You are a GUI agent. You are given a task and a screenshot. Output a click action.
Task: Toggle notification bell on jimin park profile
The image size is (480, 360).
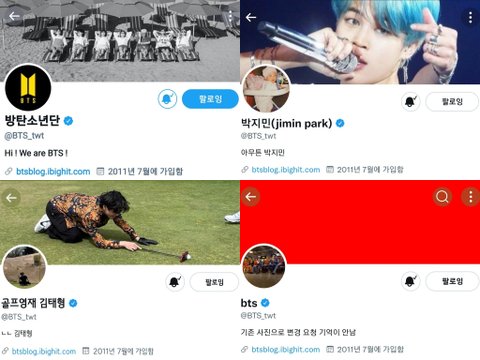point(411,101)
